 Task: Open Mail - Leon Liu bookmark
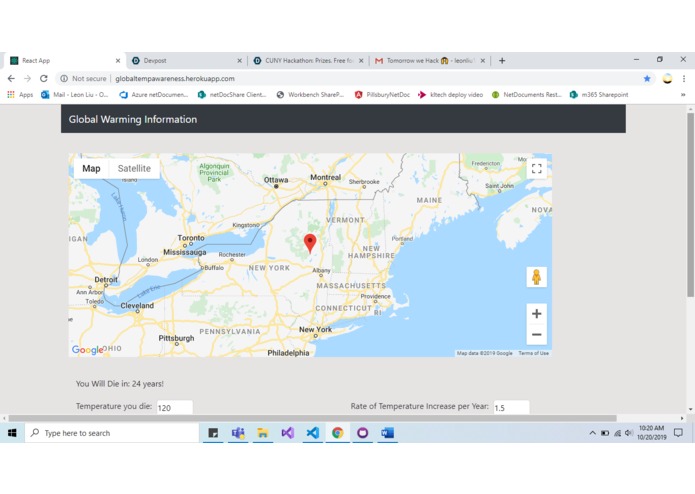click(74, 94)
